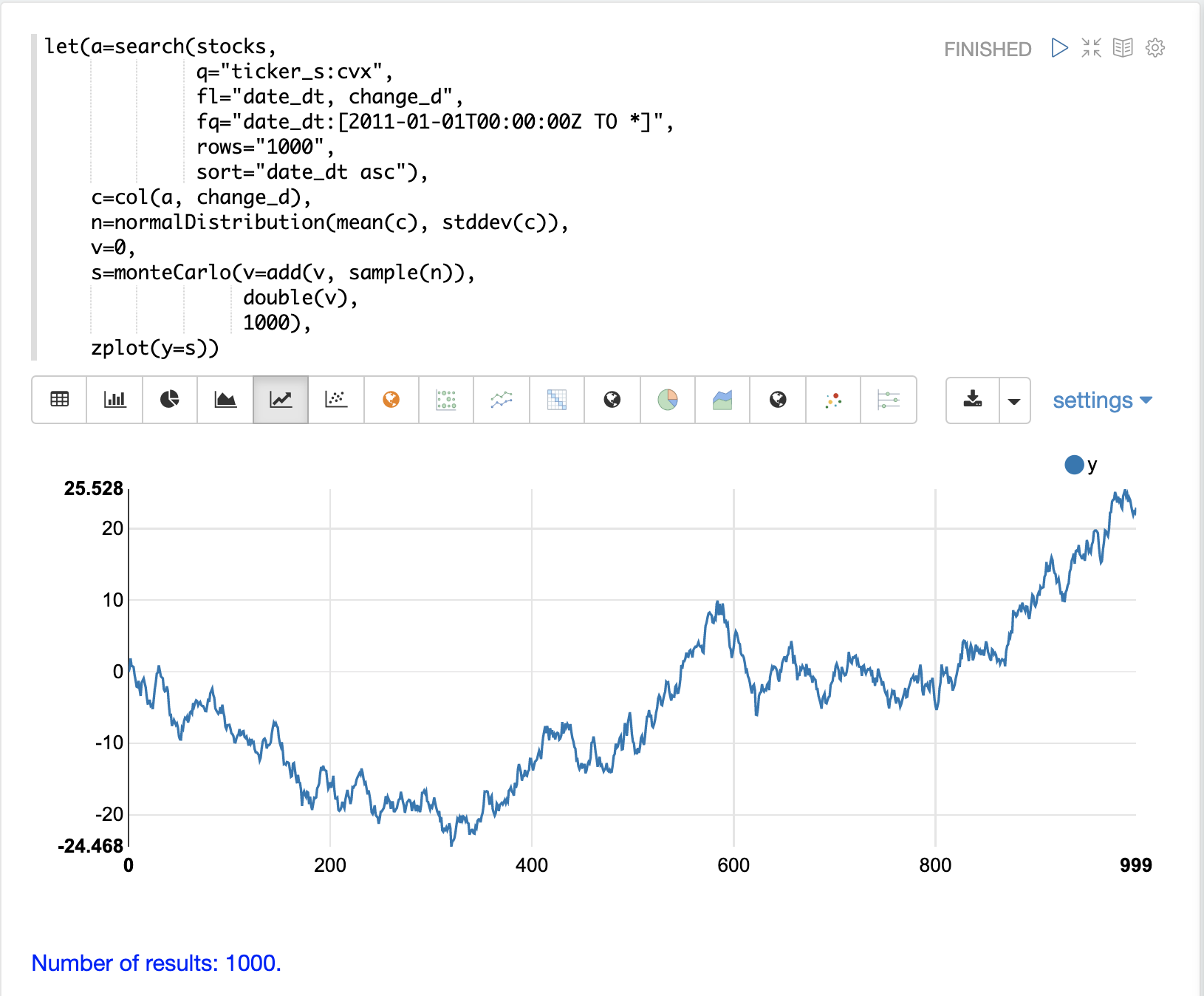Choose the blue heatmap grid visualization
Screen dimensions: 1204x996
point(557,400)
